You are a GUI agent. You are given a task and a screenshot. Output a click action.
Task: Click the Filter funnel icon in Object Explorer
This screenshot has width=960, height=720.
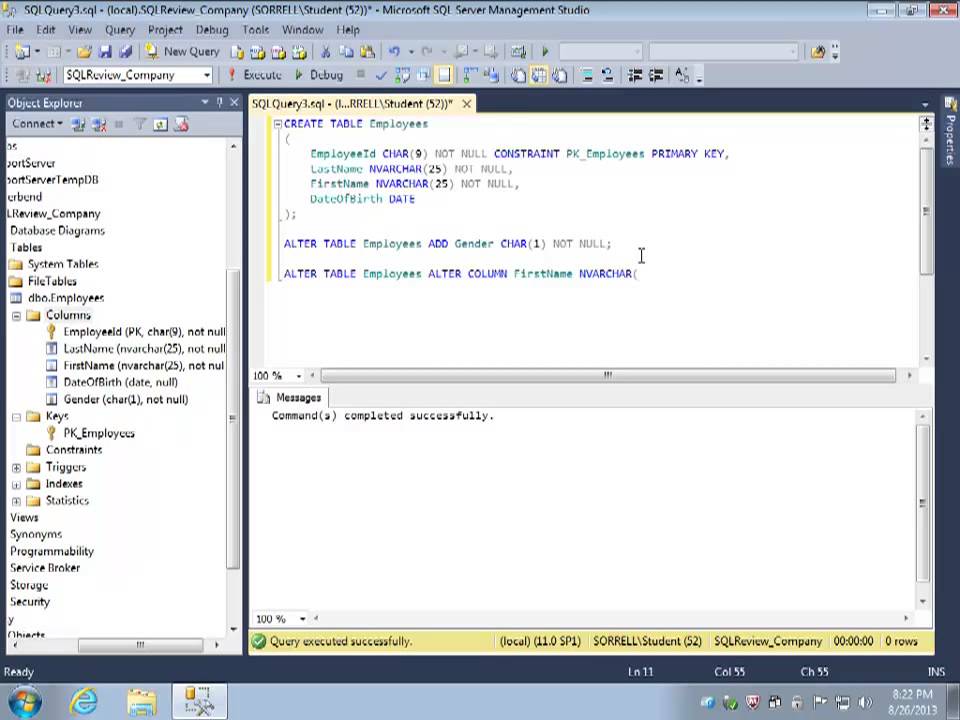[x=140, y=124]
